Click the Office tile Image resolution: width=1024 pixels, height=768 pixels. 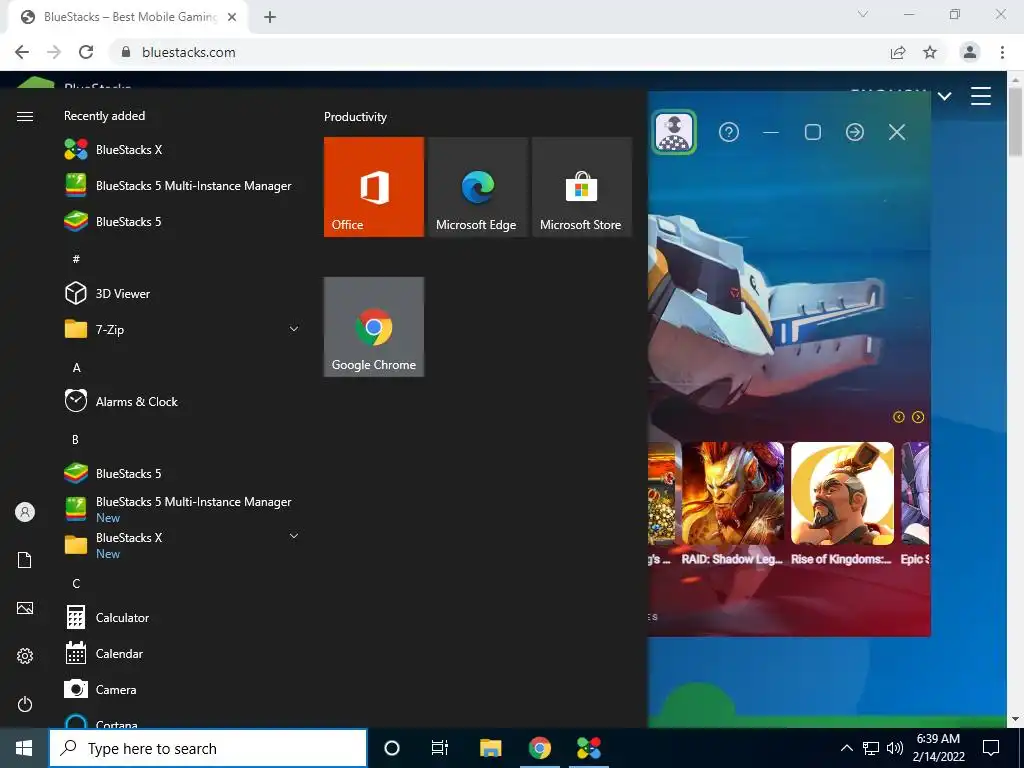tap(374, 187)
